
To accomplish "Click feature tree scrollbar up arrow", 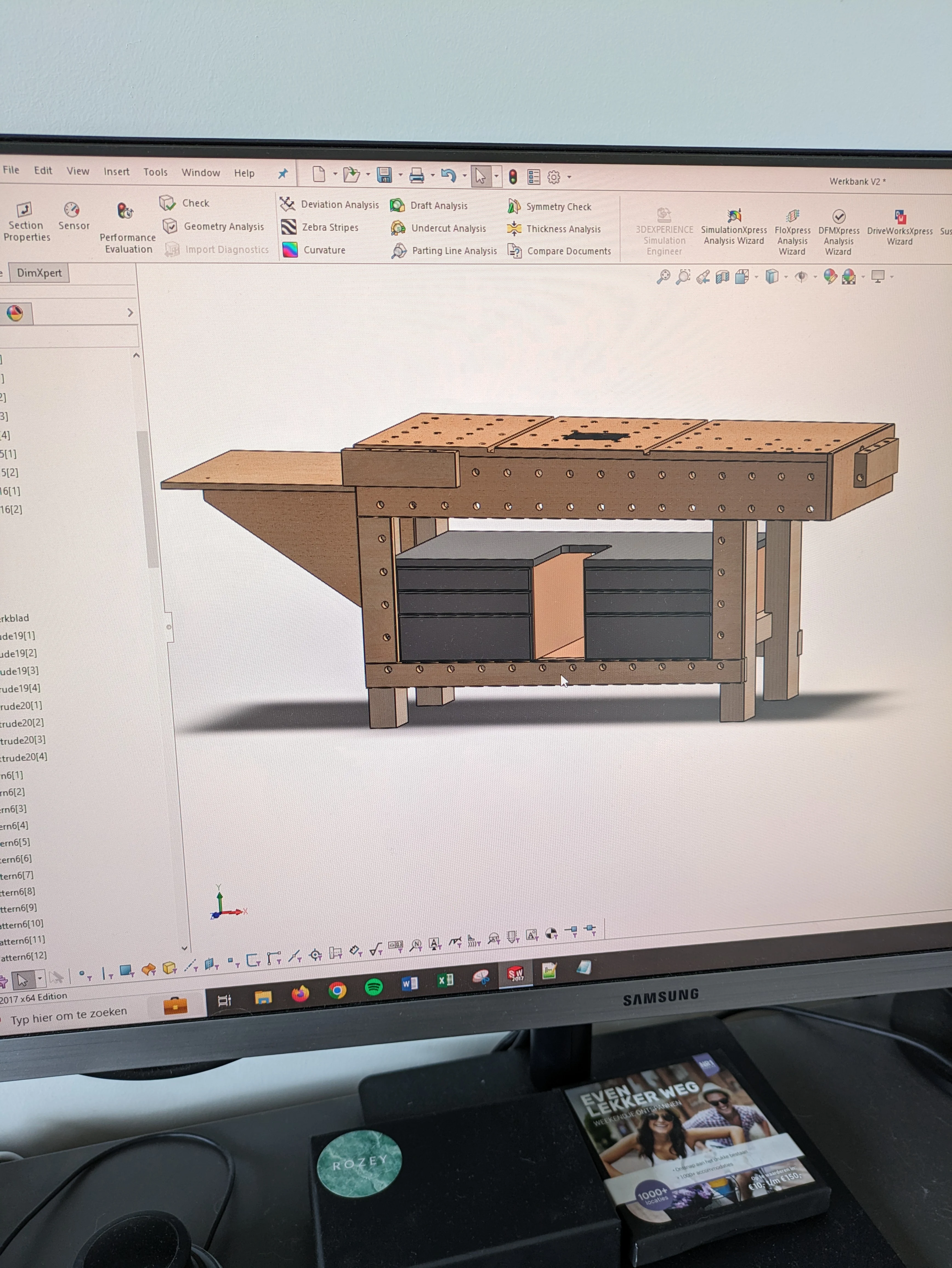I will coord(136,355).
